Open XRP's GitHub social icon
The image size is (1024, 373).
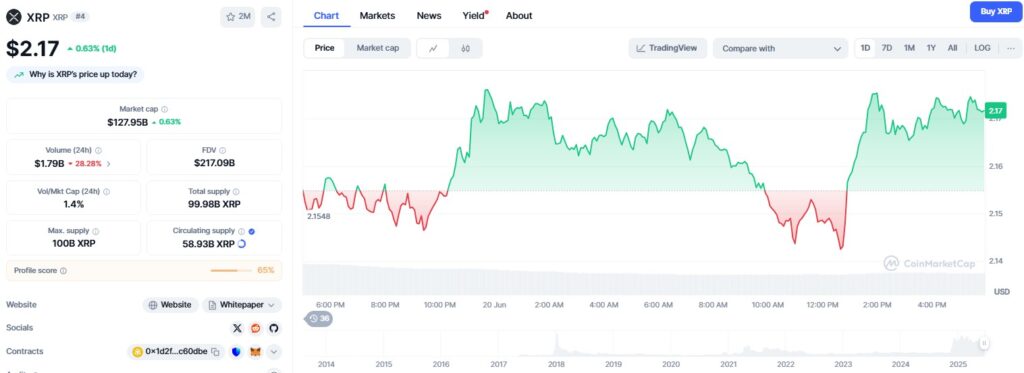[x=274, y=328]
